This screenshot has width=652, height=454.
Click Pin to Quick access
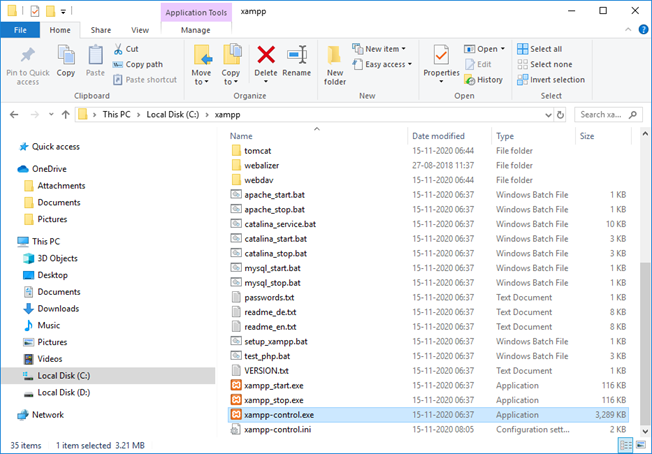tap(28, 65)
